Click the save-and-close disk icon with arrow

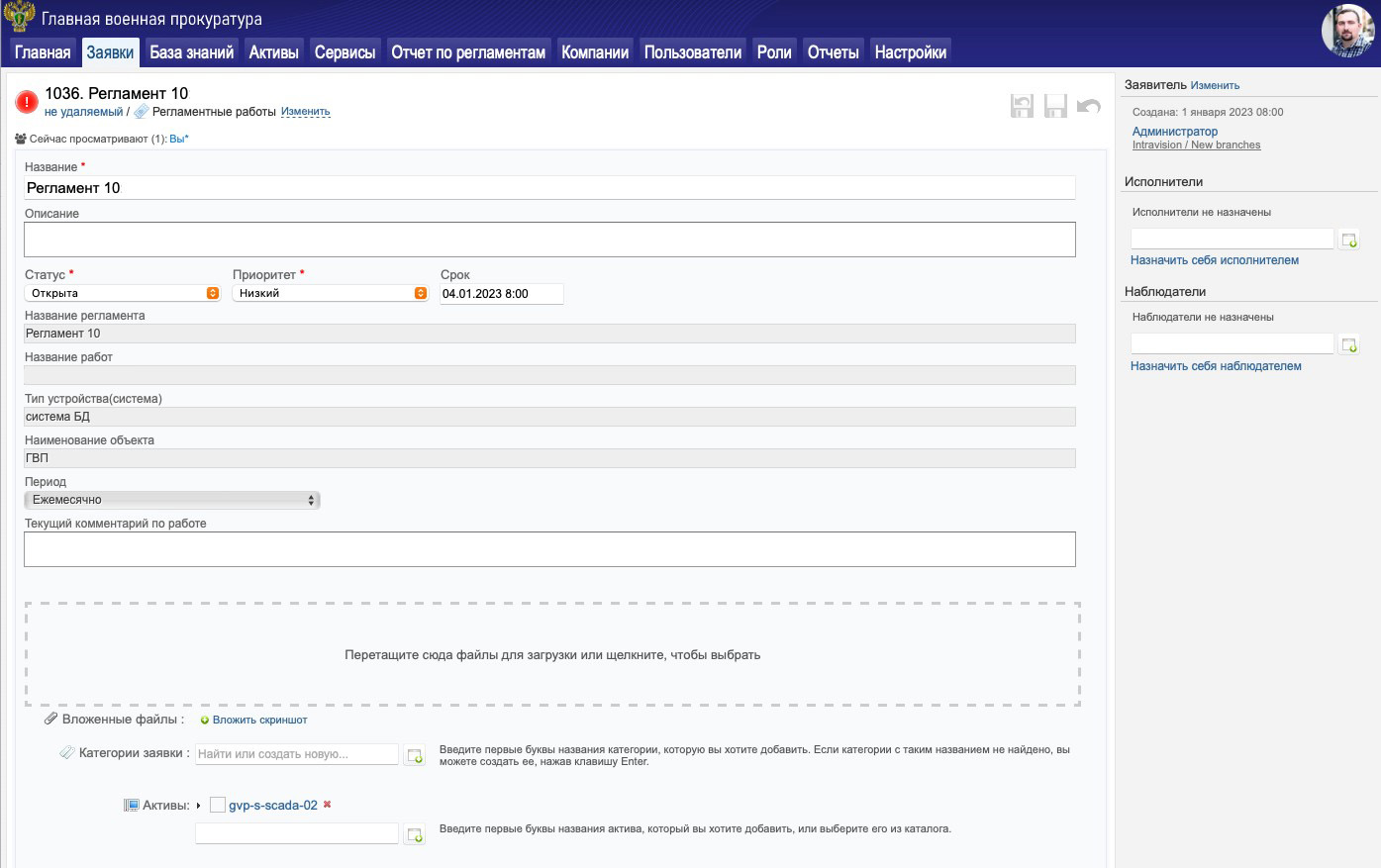tap(1022, 106)
